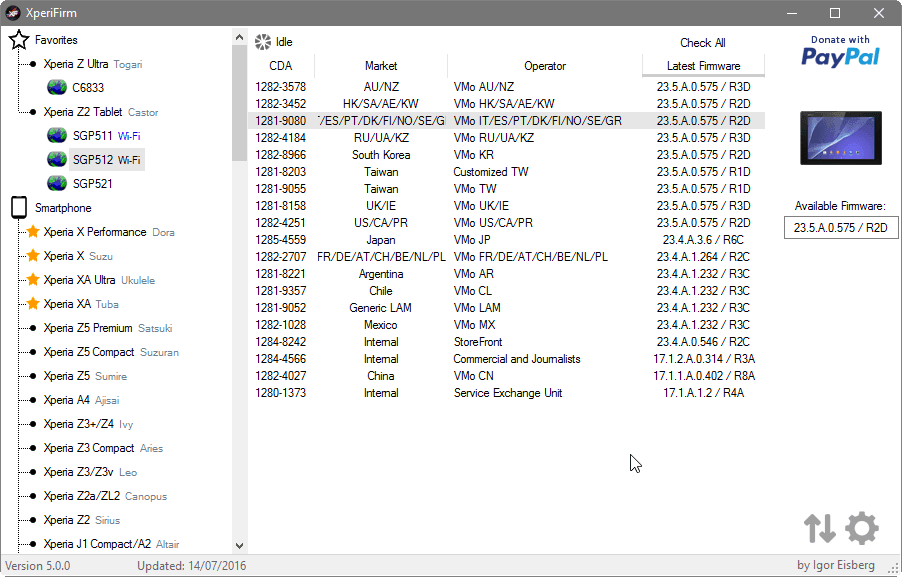Select the Xperia Z5 Sumire entry
Viewport: 902px width, 577px height.
coord(85,376)
